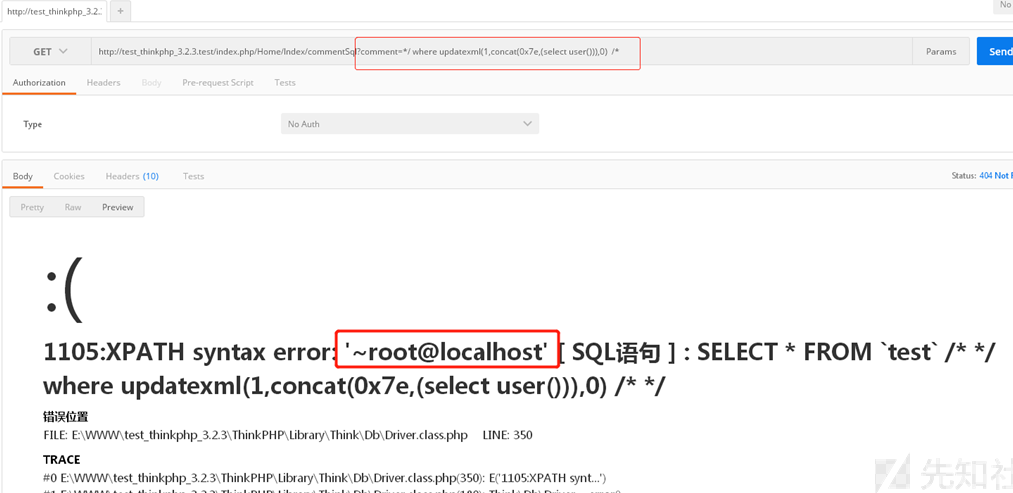Expand the No Auth type dropdown
This screenshot has width=1013, height=493.
pos(410,123)
